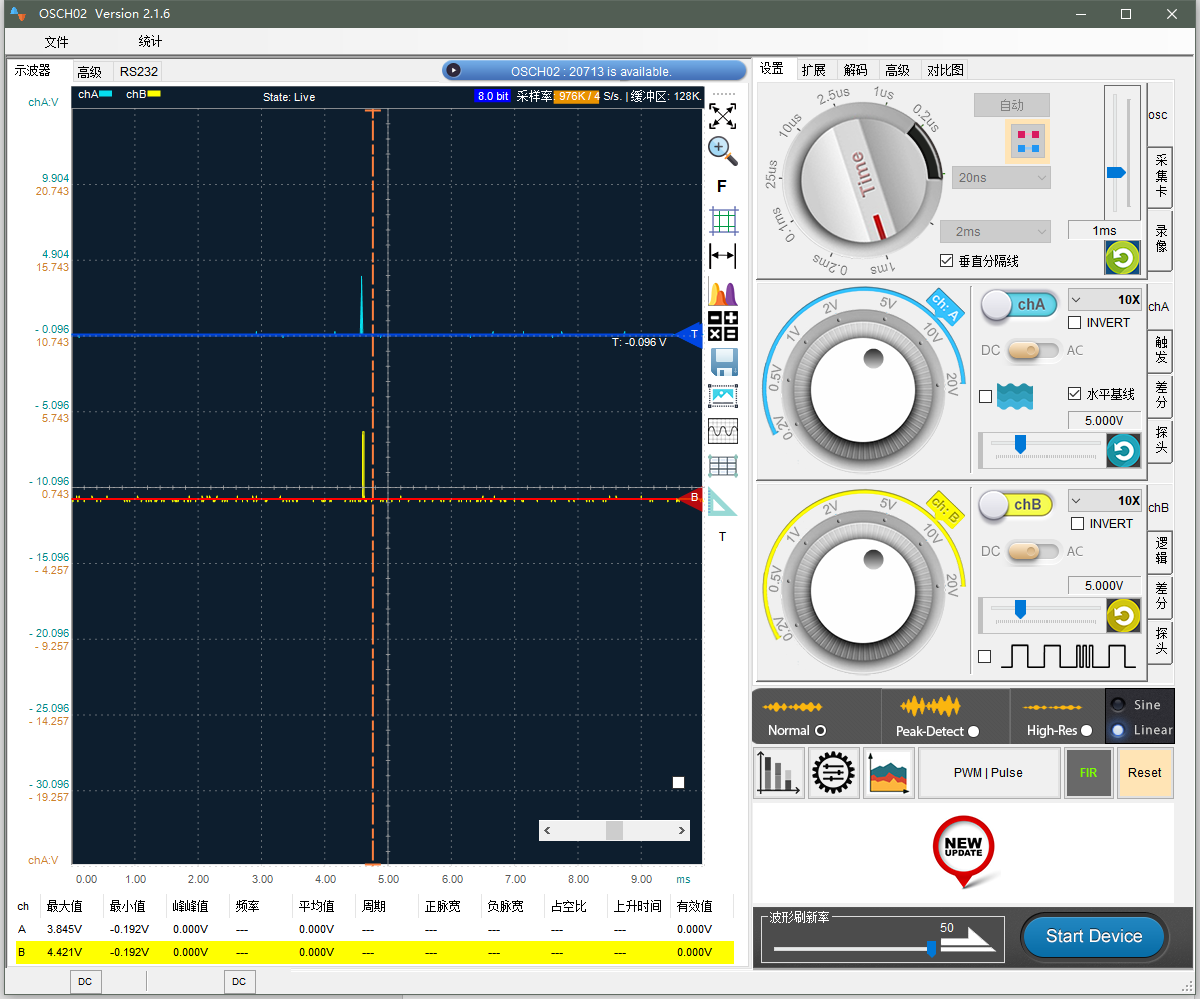The width and height of the screenshot is (1200, 999).
Task: Switch channel A DC/AC coupling toggle
Action: coord(1033,350)
